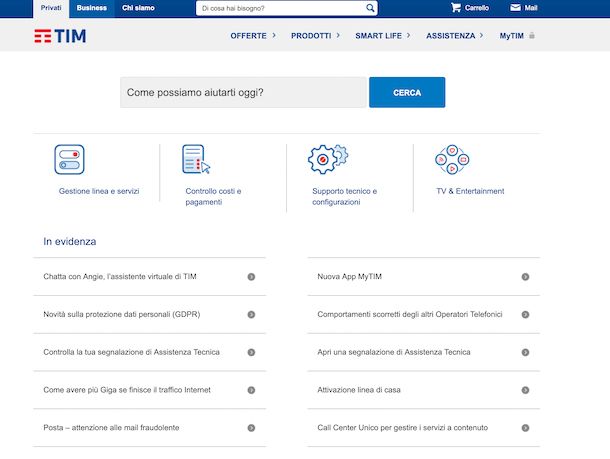
Task: Click arrow icon beside Novità sulla protezione dati
Action: point(251,314)
